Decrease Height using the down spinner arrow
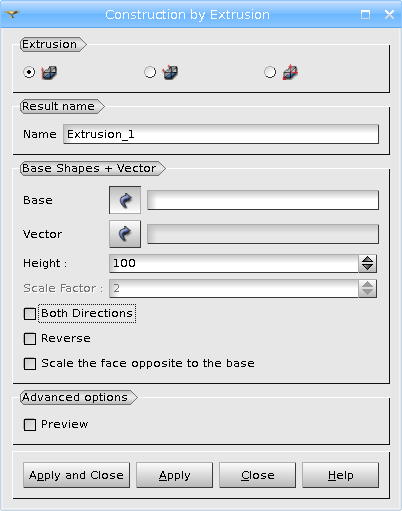The width and height of the screenshot is (402, 511). 368,267
